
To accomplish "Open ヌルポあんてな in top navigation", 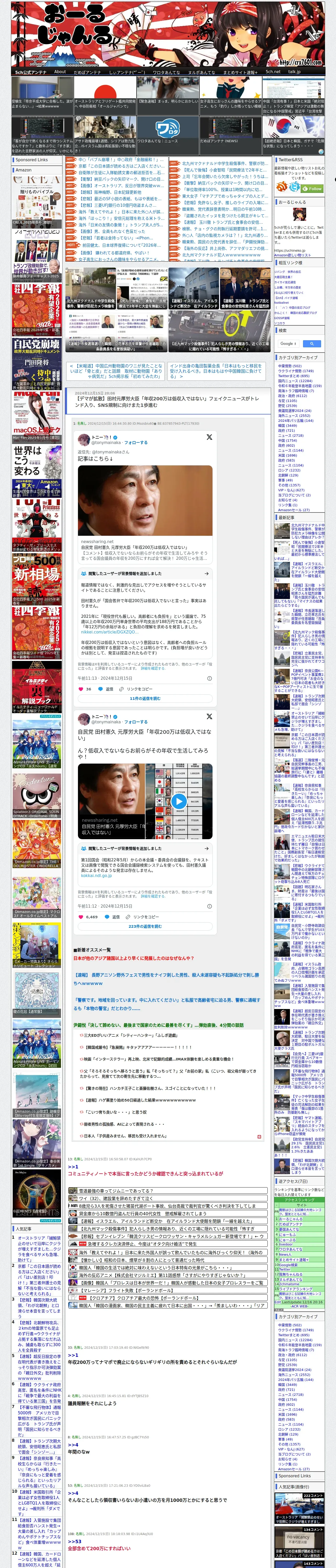I will (201, 72).
